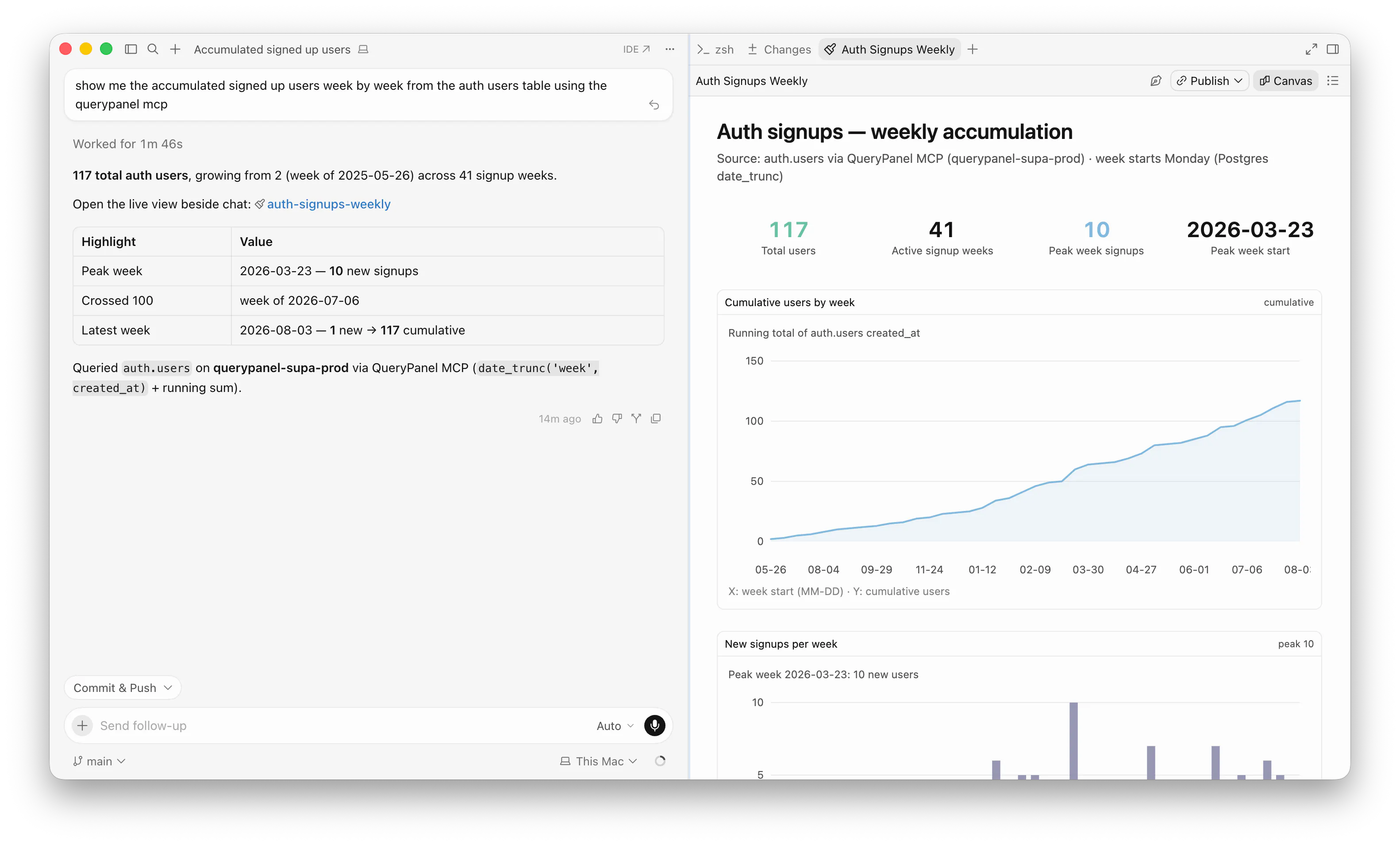1400x845 pixels.
Task: Click the 03-30 x-axis label
Action: [x=1088, y=569]
